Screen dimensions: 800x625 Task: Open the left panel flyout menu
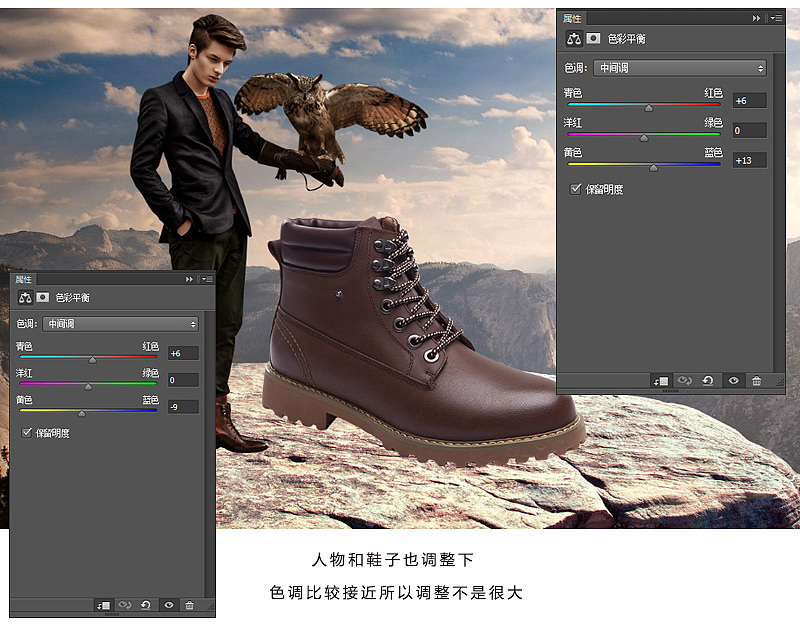click(207, 279)
